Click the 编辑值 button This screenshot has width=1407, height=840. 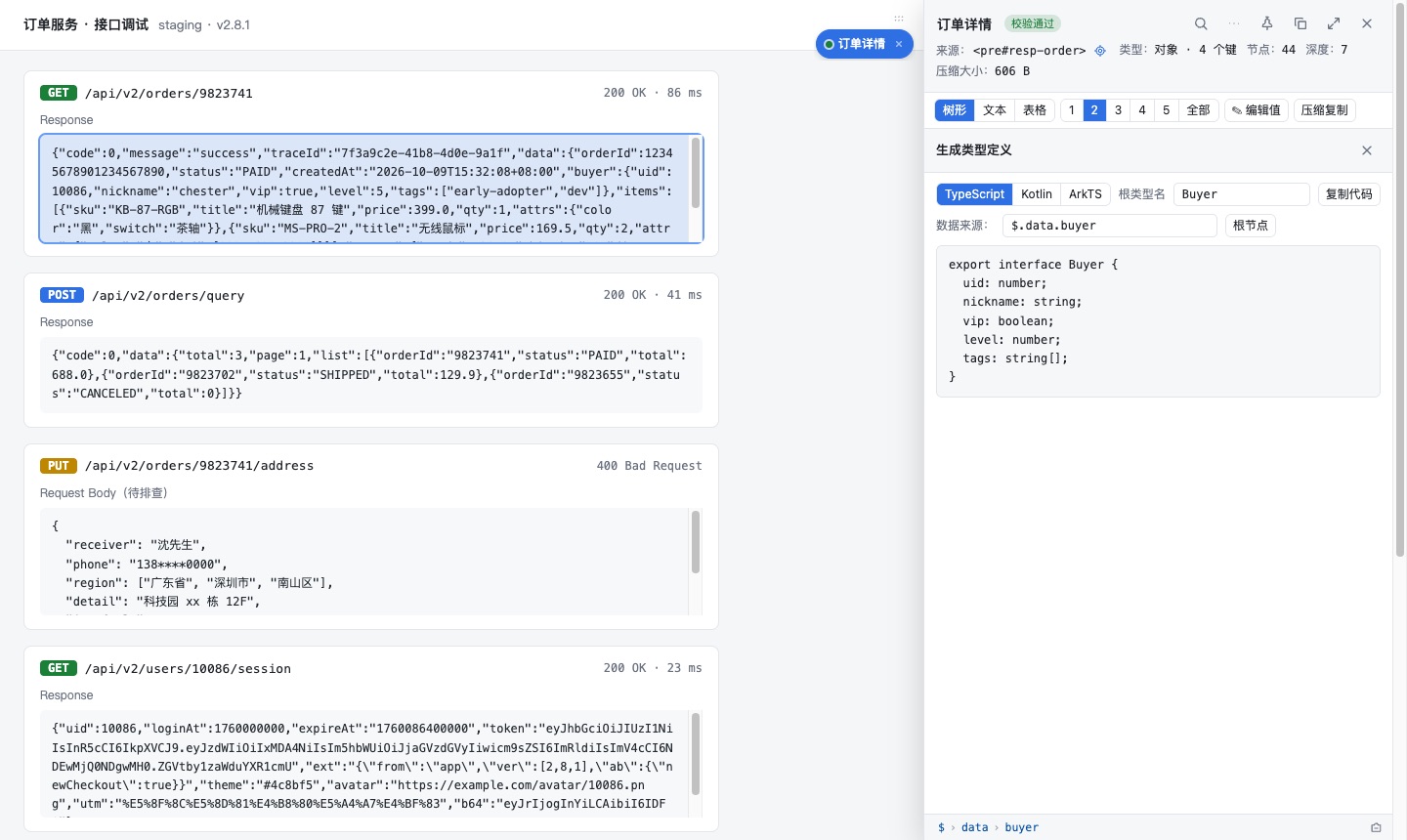point(1257,110)
